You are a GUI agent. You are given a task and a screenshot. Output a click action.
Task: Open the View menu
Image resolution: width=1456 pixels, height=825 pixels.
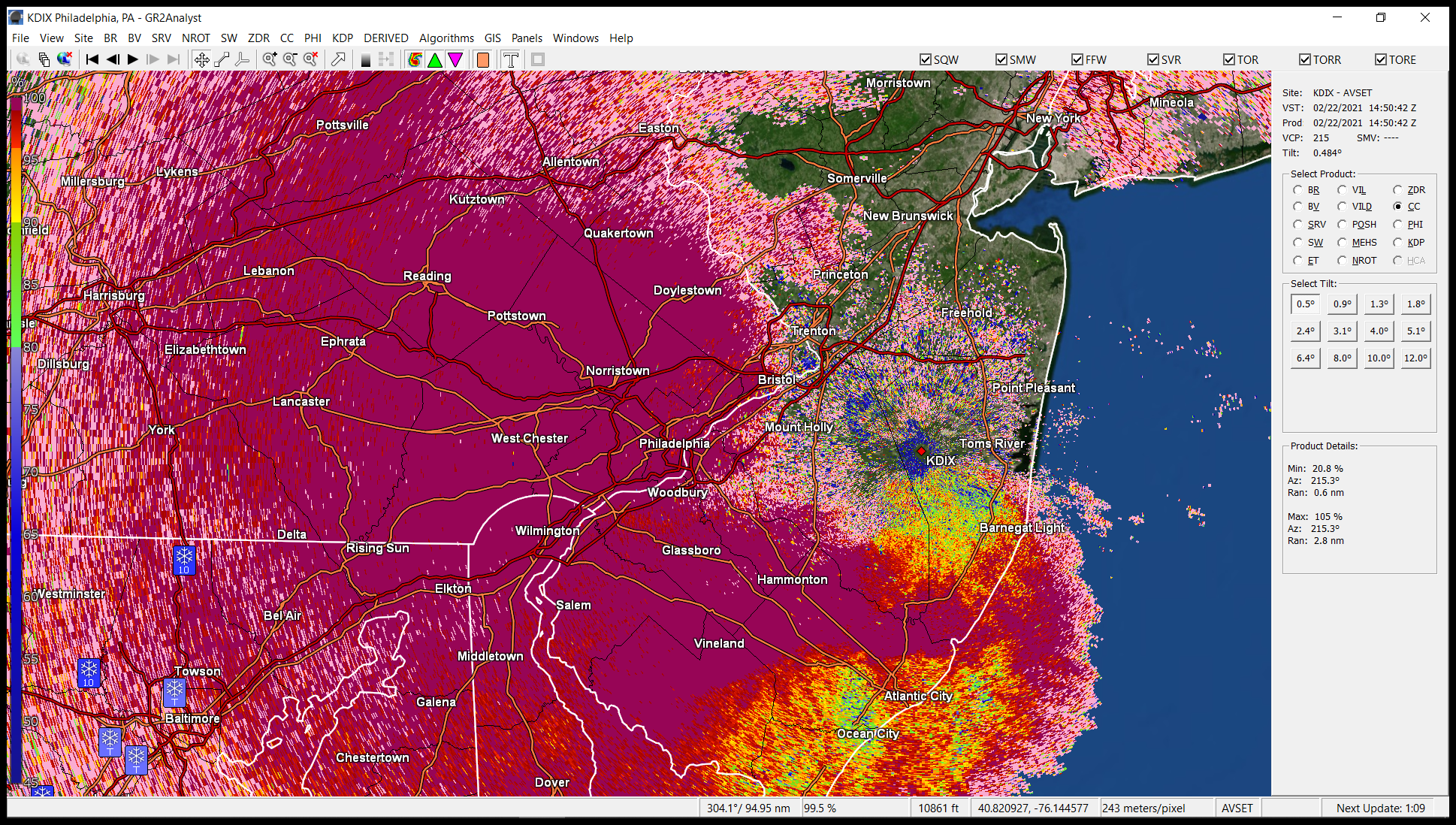(x=52, y=38)
